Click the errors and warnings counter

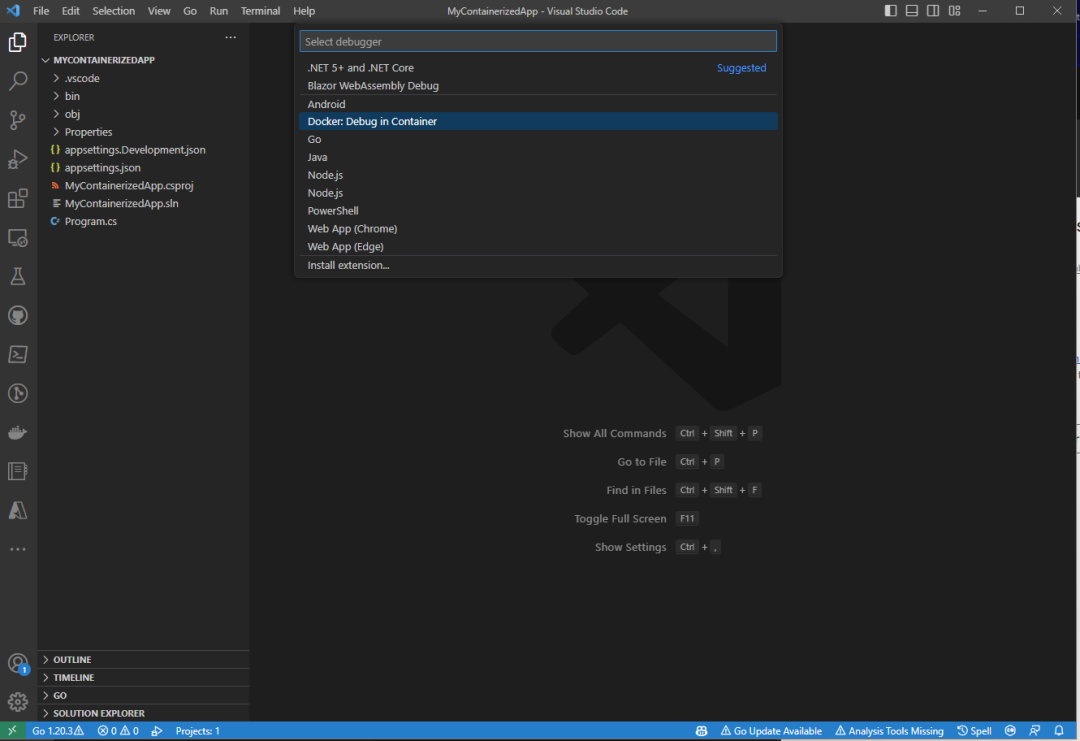click(118, 731)
